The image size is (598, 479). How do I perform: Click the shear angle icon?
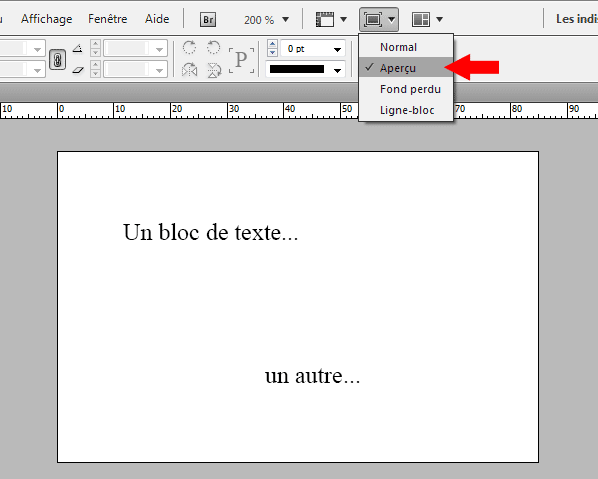pos(78,70)
